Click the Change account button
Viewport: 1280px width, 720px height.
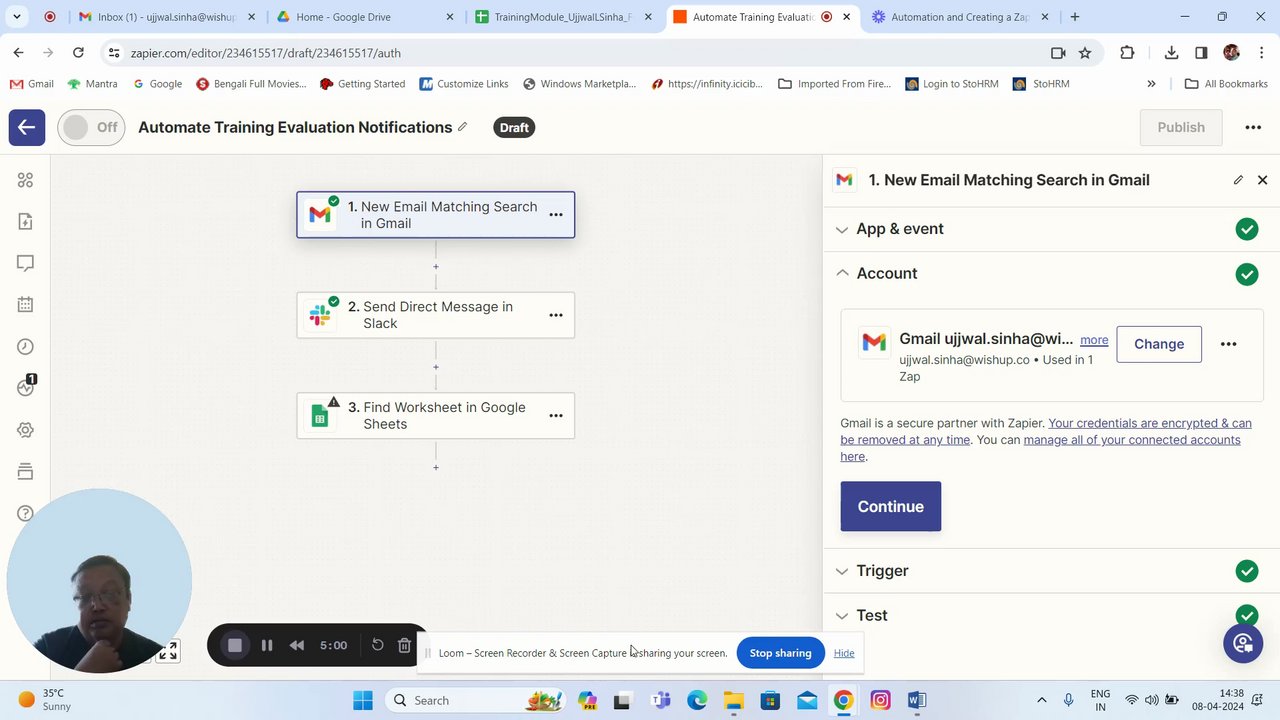(x=1159, y=344)
